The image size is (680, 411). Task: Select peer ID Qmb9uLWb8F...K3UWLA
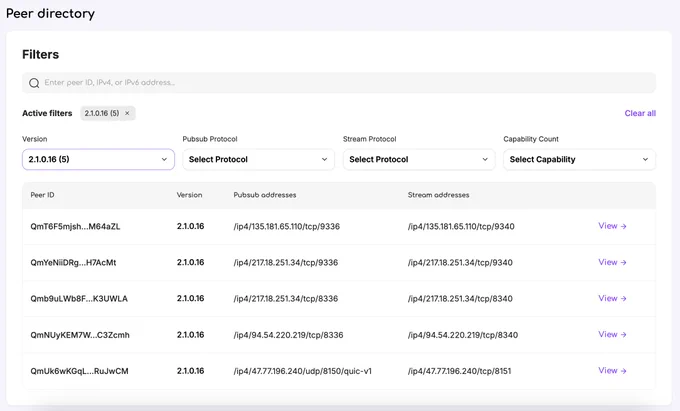79,299
